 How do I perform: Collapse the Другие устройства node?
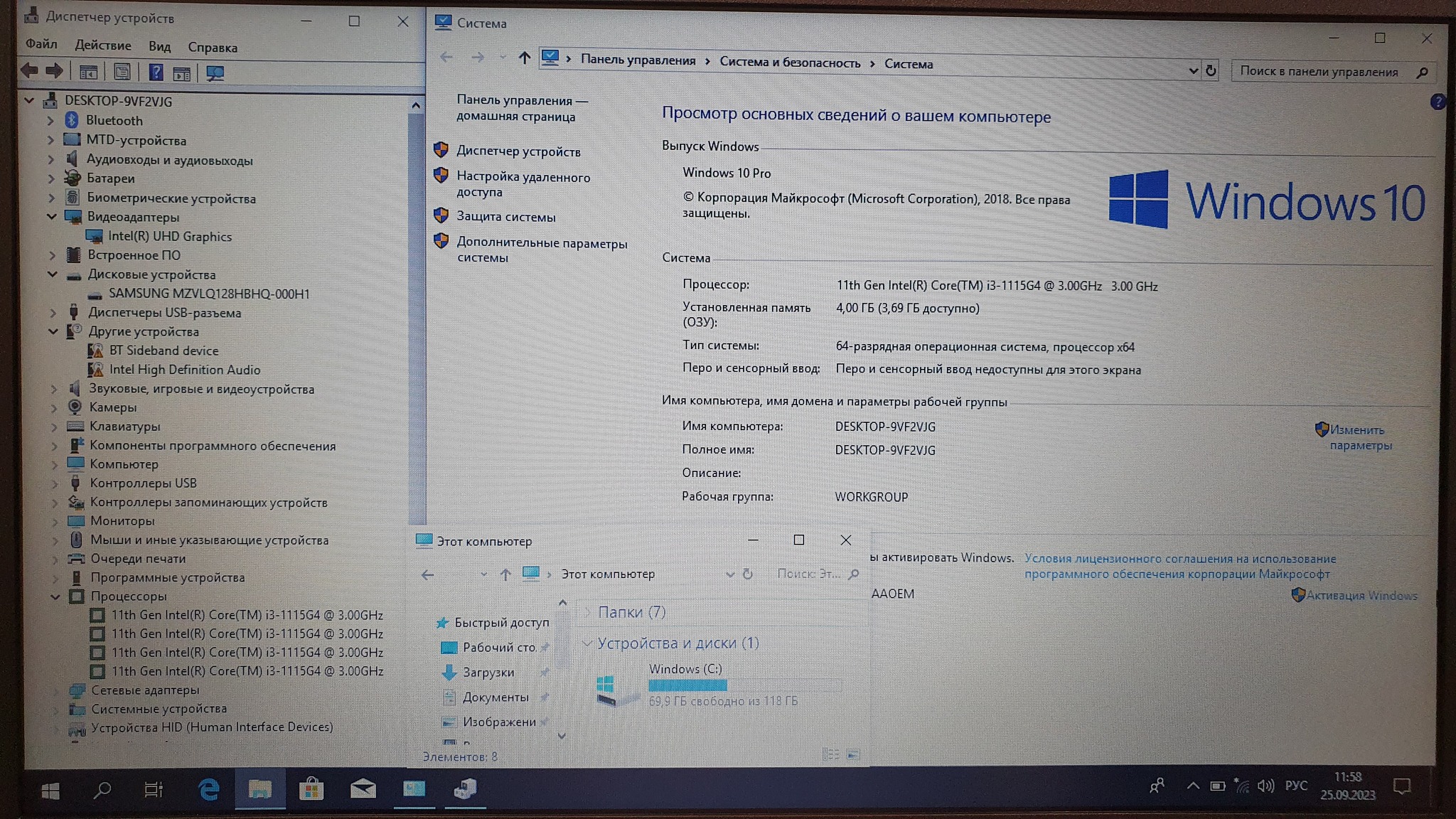(x=53, y=331)
